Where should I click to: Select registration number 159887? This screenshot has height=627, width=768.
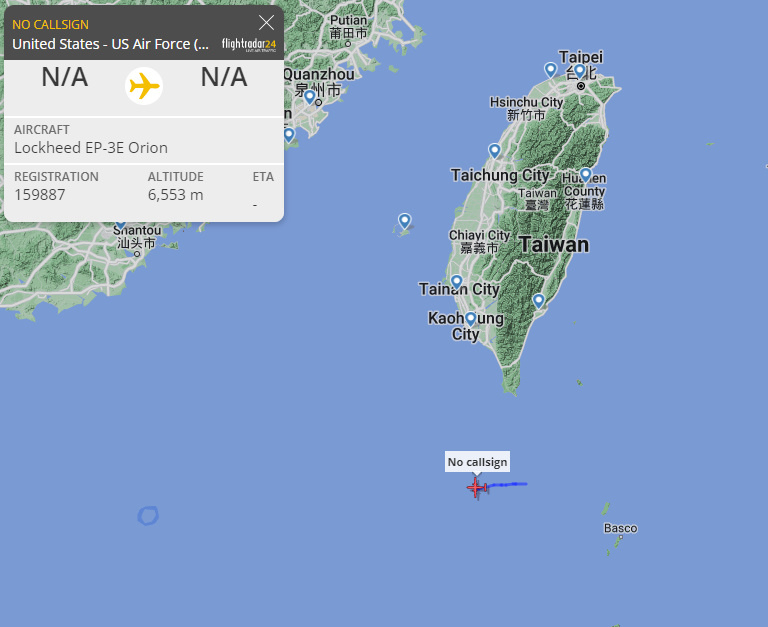(40, 195)
